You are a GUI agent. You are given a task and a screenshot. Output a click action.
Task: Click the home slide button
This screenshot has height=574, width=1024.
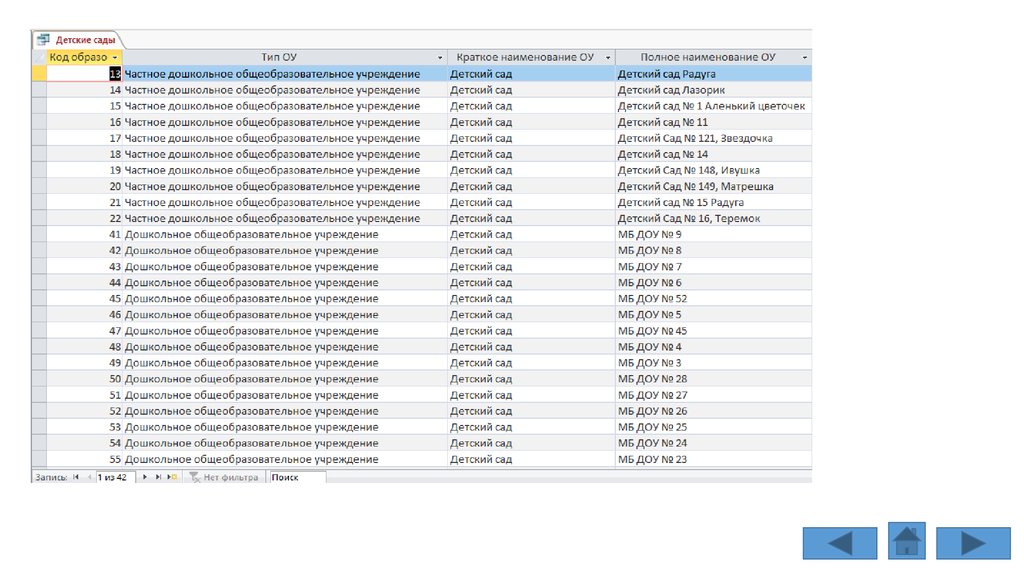(x=906, y=541)
